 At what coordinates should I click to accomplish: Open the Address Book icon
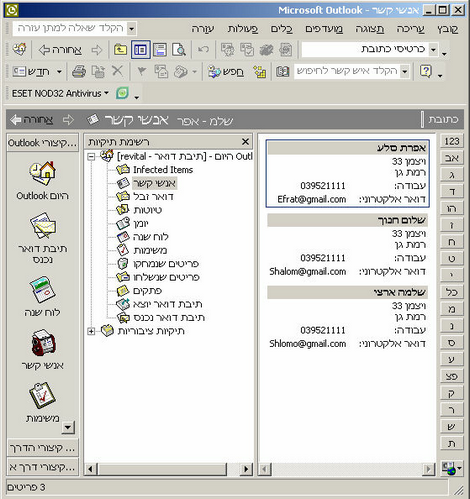[282, 71]
